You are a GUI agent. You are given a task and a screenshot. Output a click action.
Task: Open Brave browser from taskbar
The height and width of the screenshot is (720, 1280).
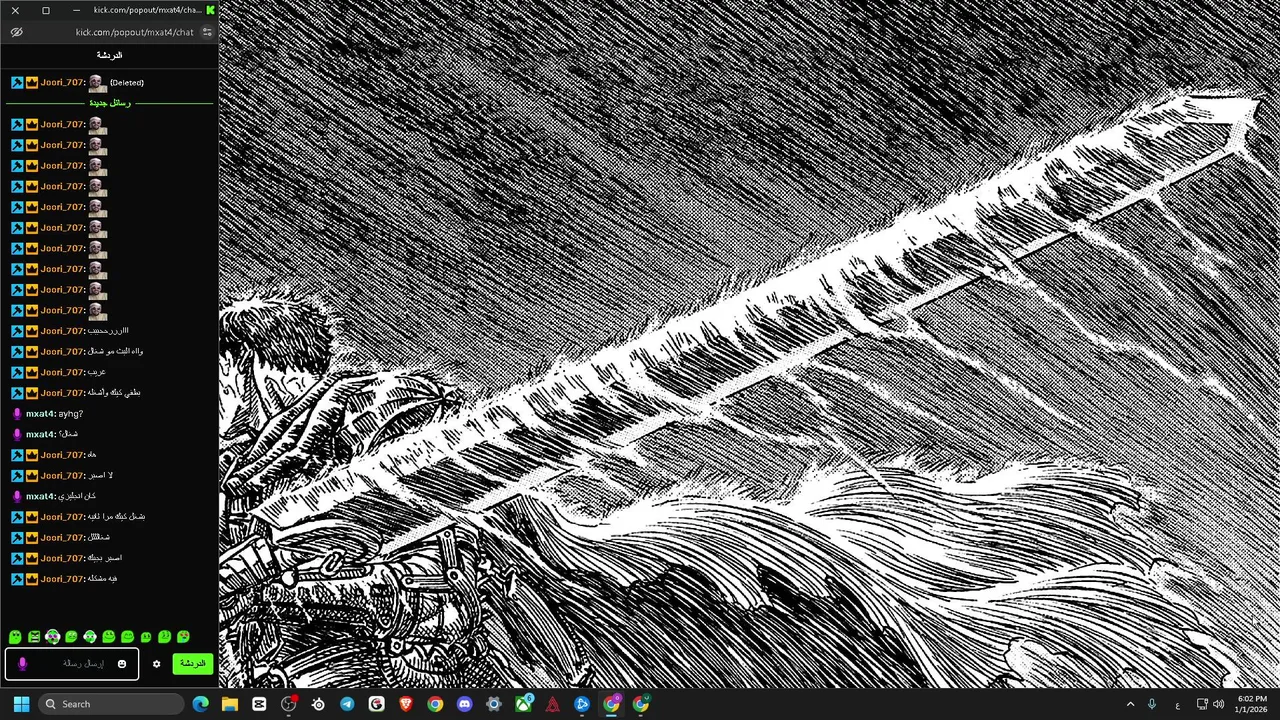(406, 704)
